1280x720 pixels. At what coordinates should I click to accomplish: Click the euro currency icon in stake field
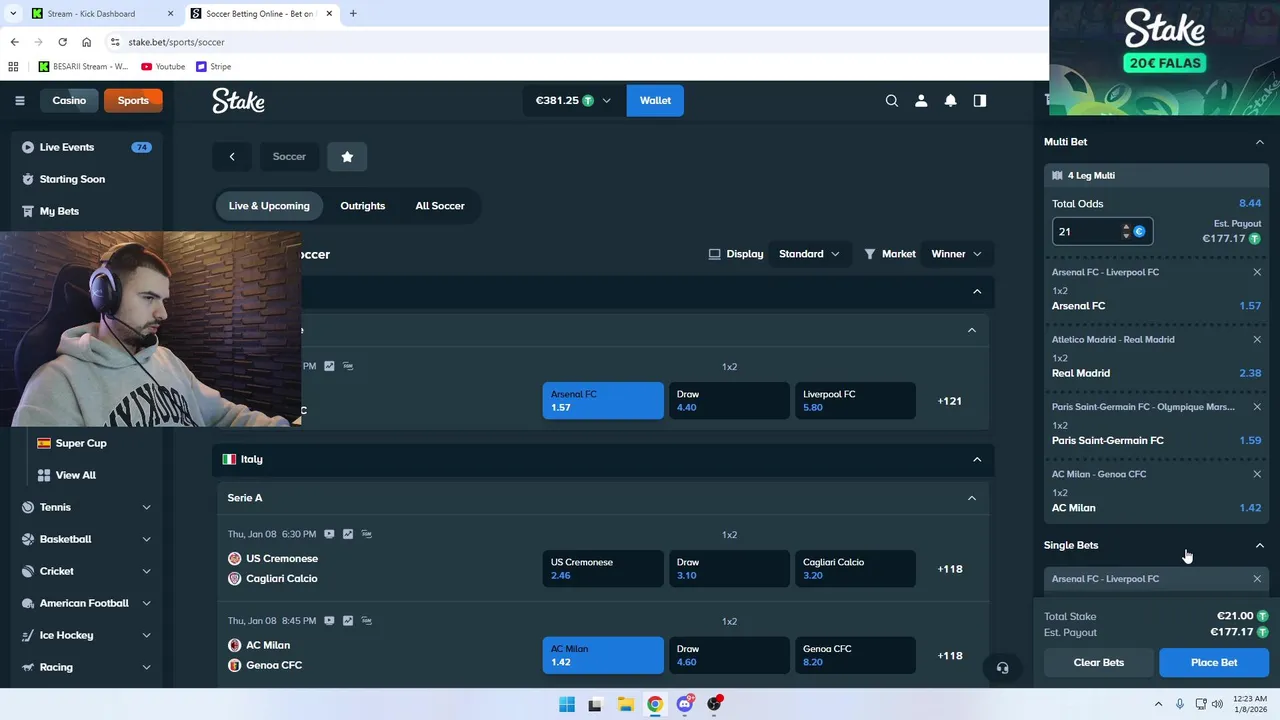pos(1139,232)
